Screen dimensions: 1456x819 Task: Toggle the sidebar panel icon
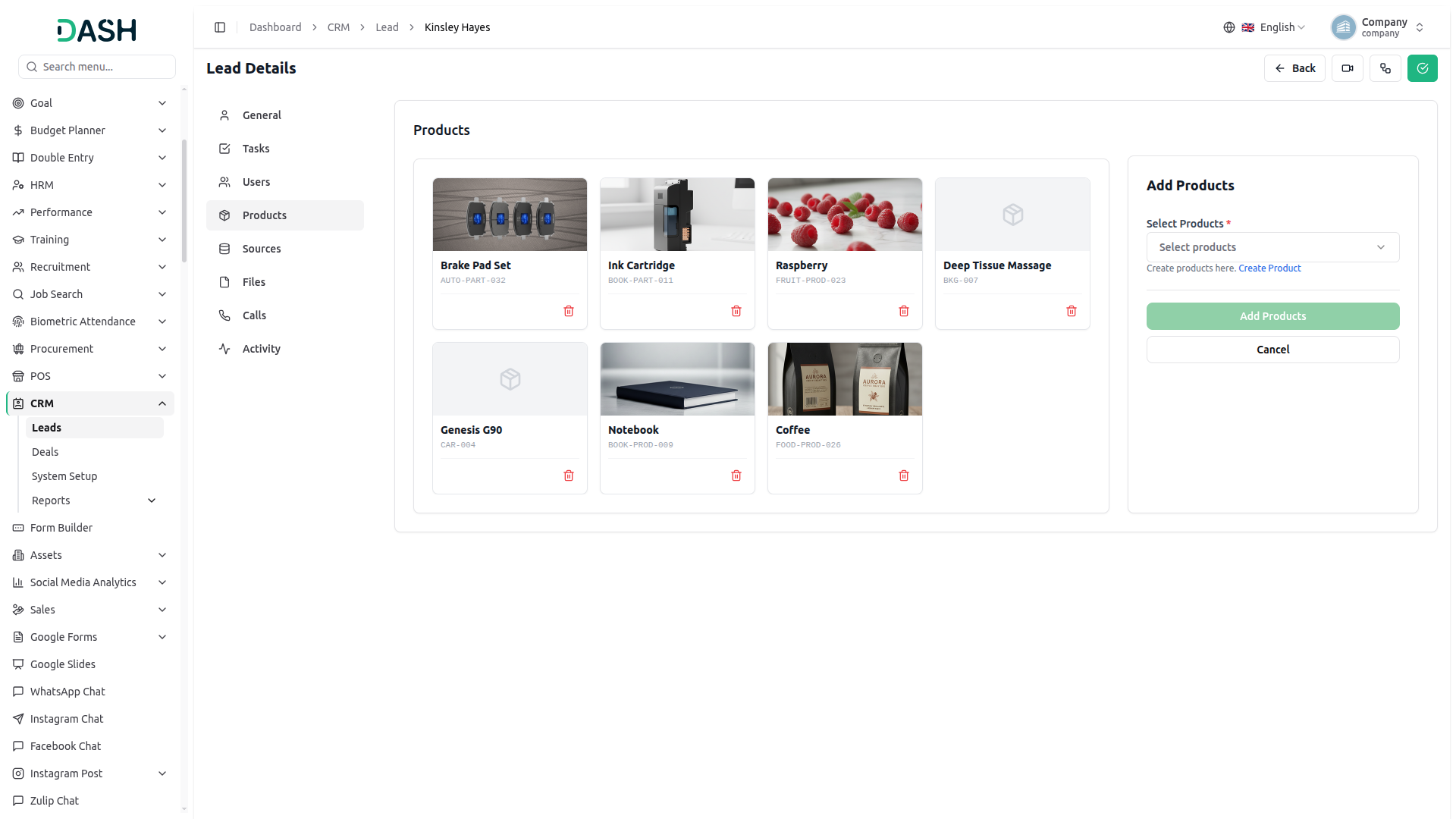click(x=220, y=27)
